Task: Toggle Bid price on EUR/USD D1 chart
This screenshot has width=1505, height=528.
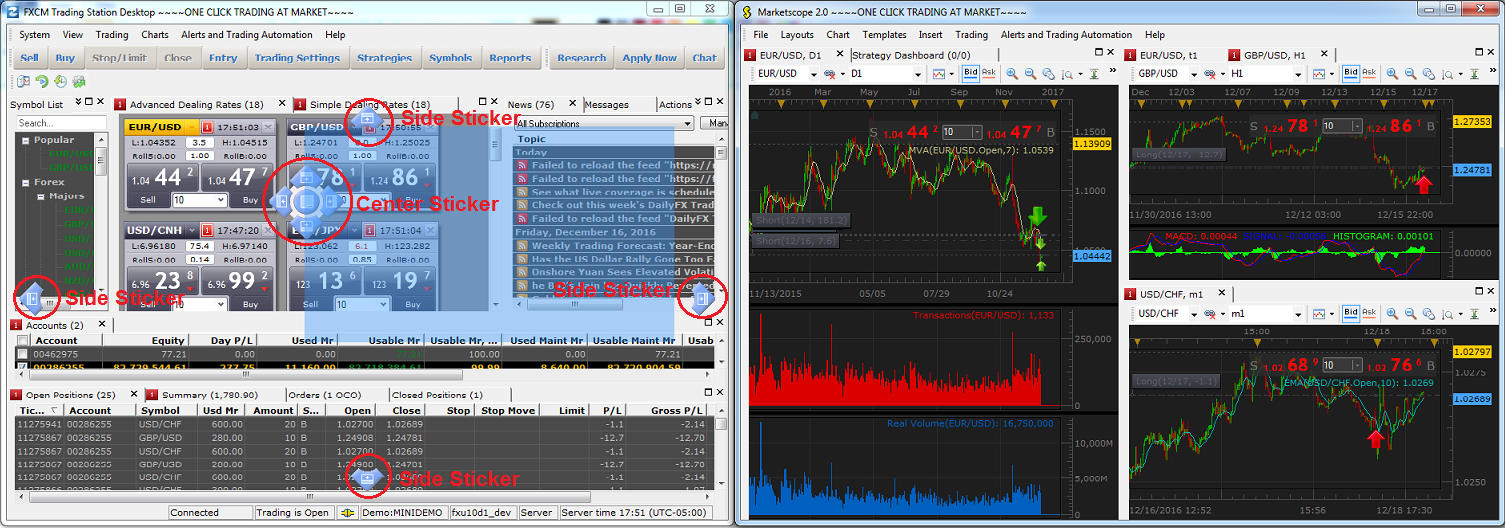Action: pos(971,73)
